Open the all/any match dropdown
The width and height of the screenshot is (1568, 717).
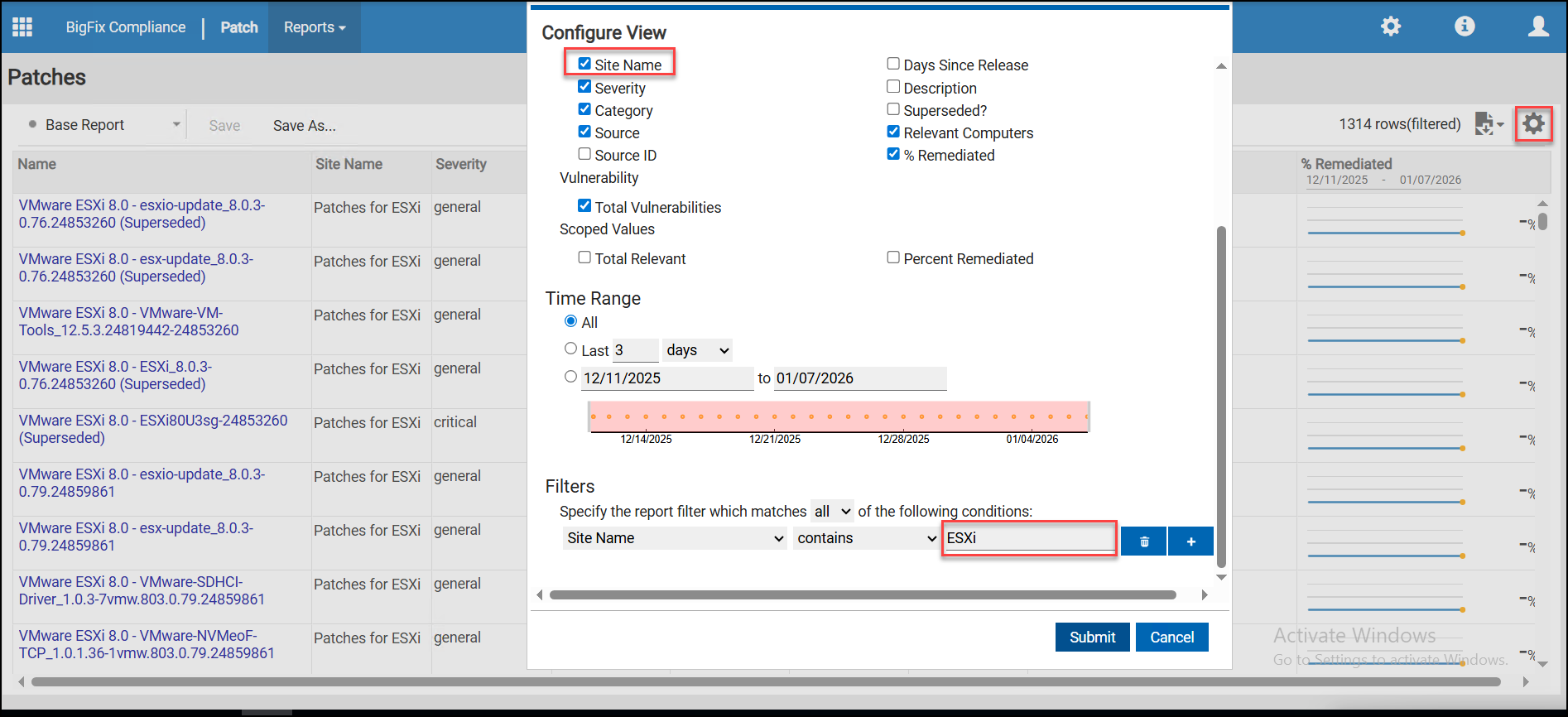832,512
